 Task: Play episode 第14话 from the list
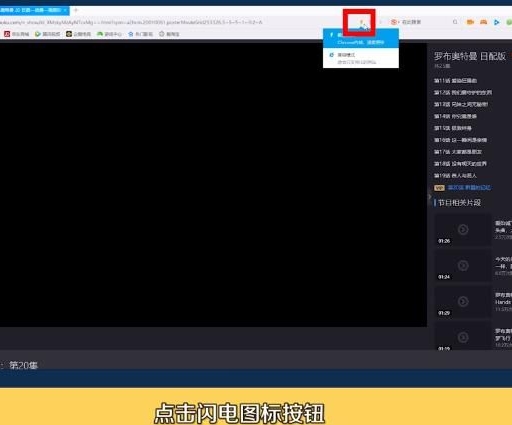[x=455, y=116]
